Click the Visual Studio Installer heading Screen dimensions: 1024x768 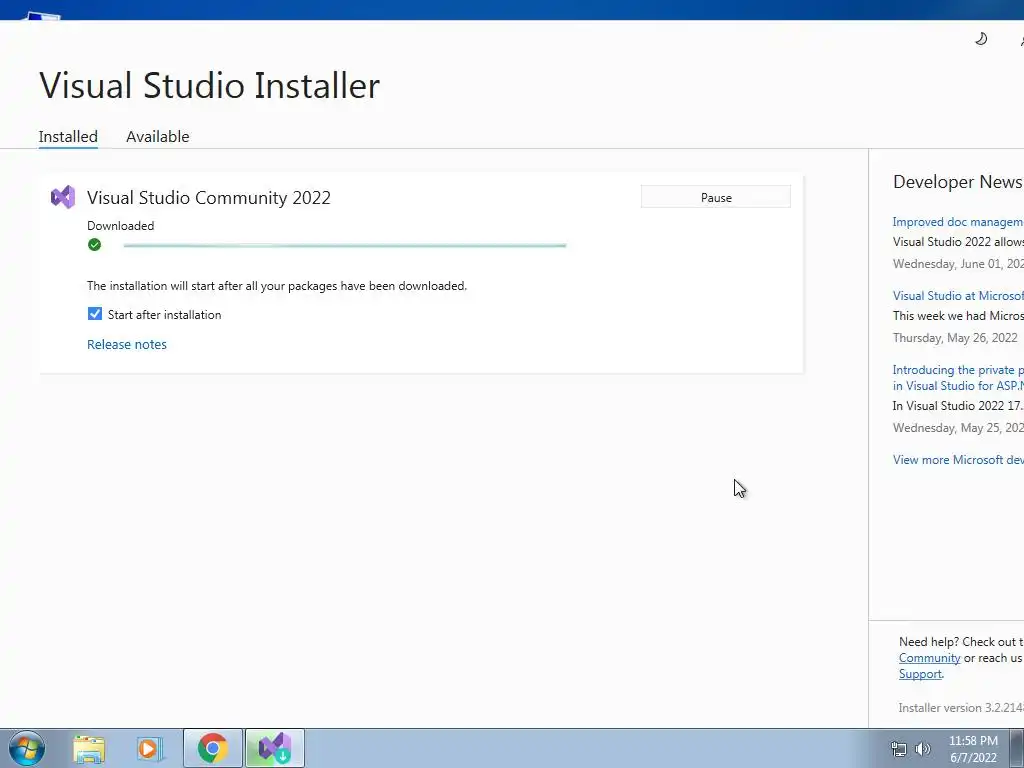coord(210,86)
